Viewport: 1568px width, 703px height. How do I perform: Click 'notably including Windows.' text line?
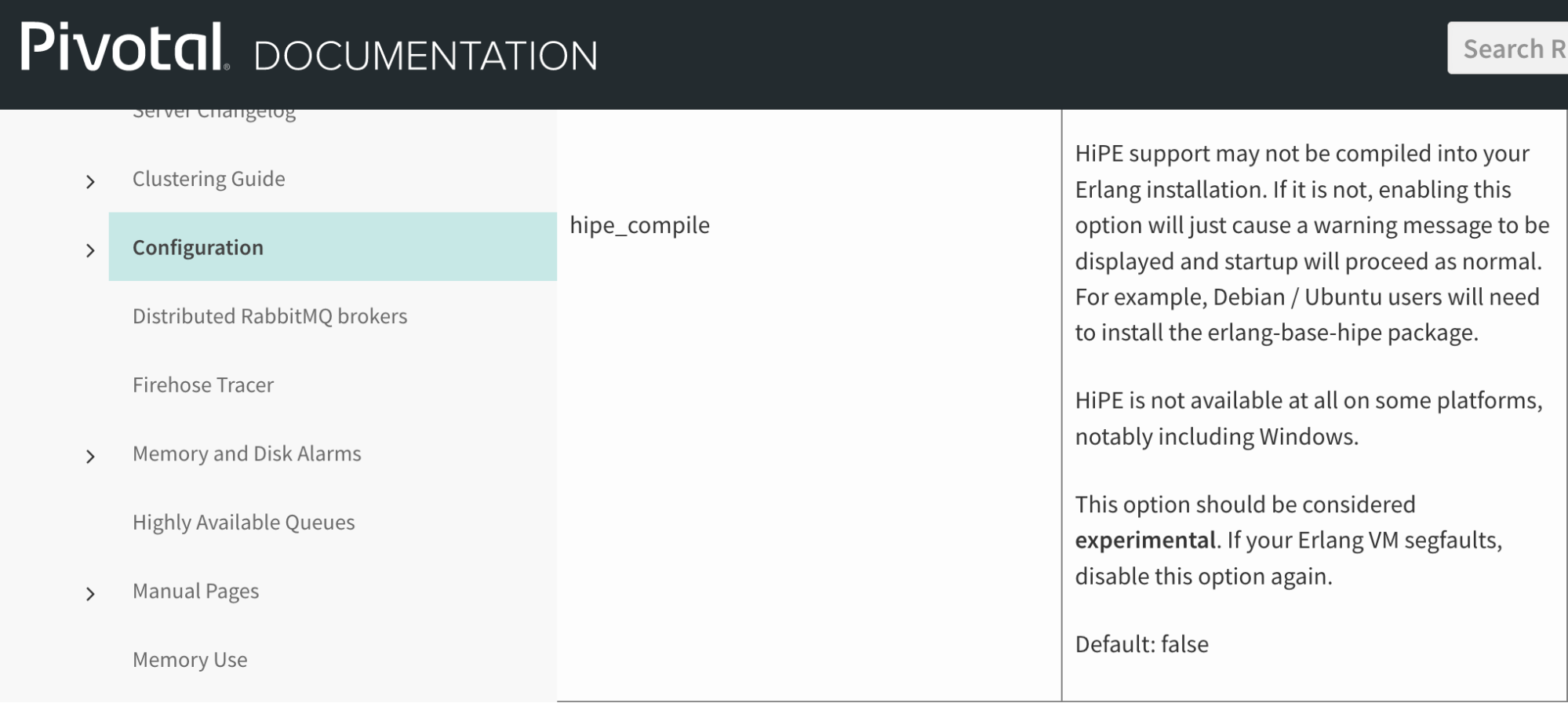1217,436
